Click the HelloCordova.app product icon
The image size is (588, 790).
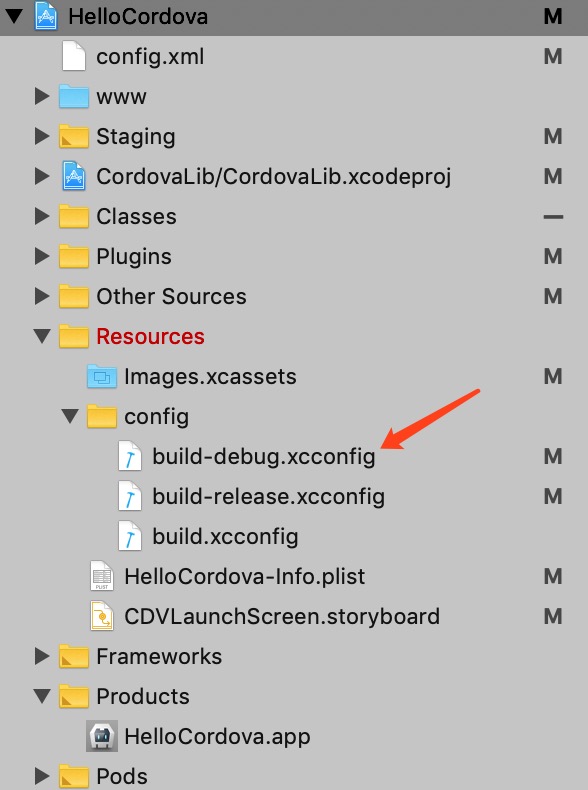pos(102,736)
